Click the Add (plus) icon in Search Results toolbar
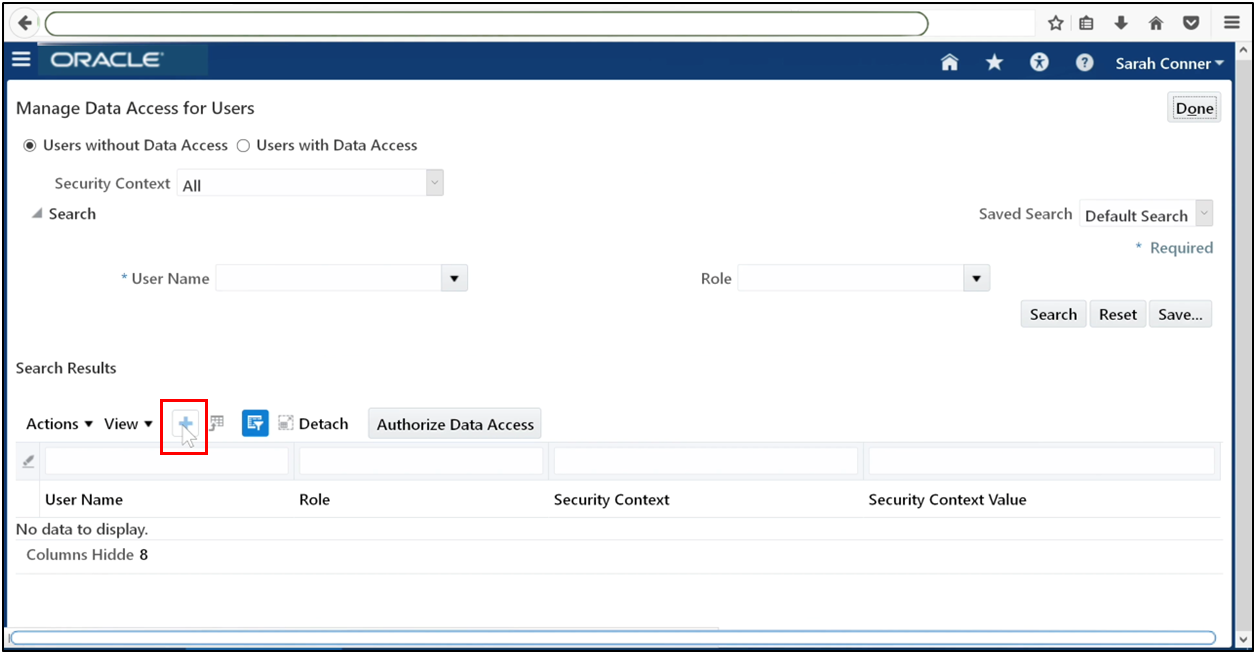This screenshot has height=656, width=1256. click(x=184, y=423)
